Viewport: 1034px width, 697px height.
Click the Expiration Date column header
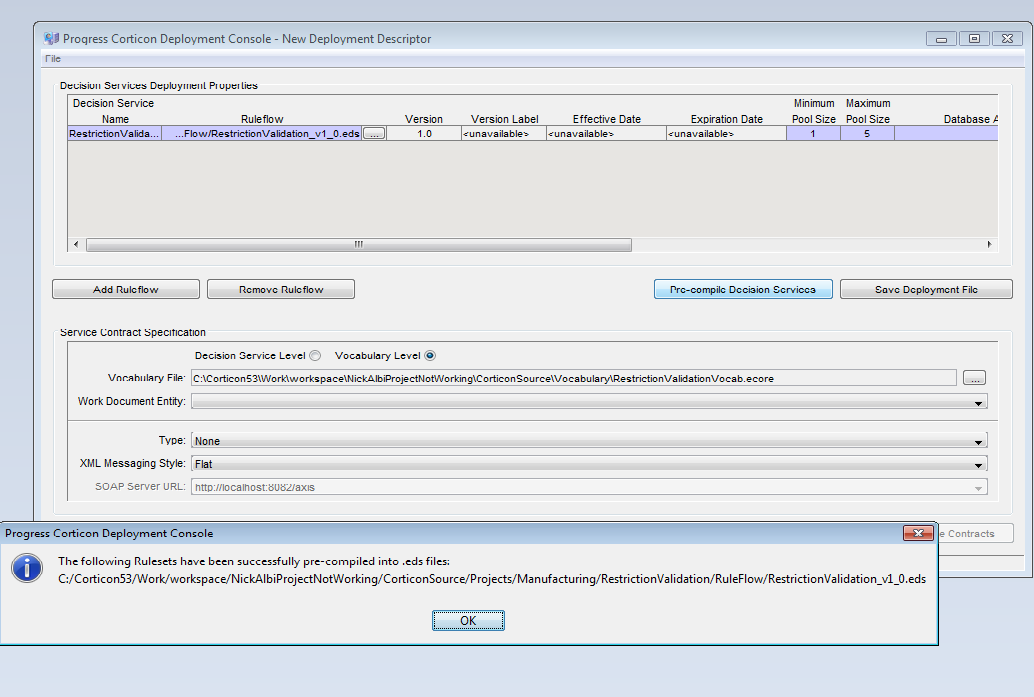click(727, 119)
